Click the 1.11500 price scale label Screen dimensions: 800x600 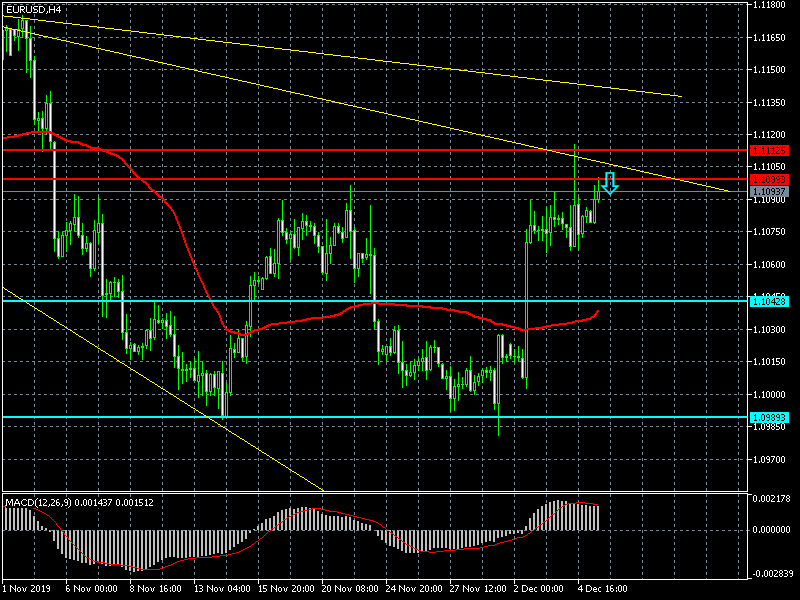coord(769,70)
